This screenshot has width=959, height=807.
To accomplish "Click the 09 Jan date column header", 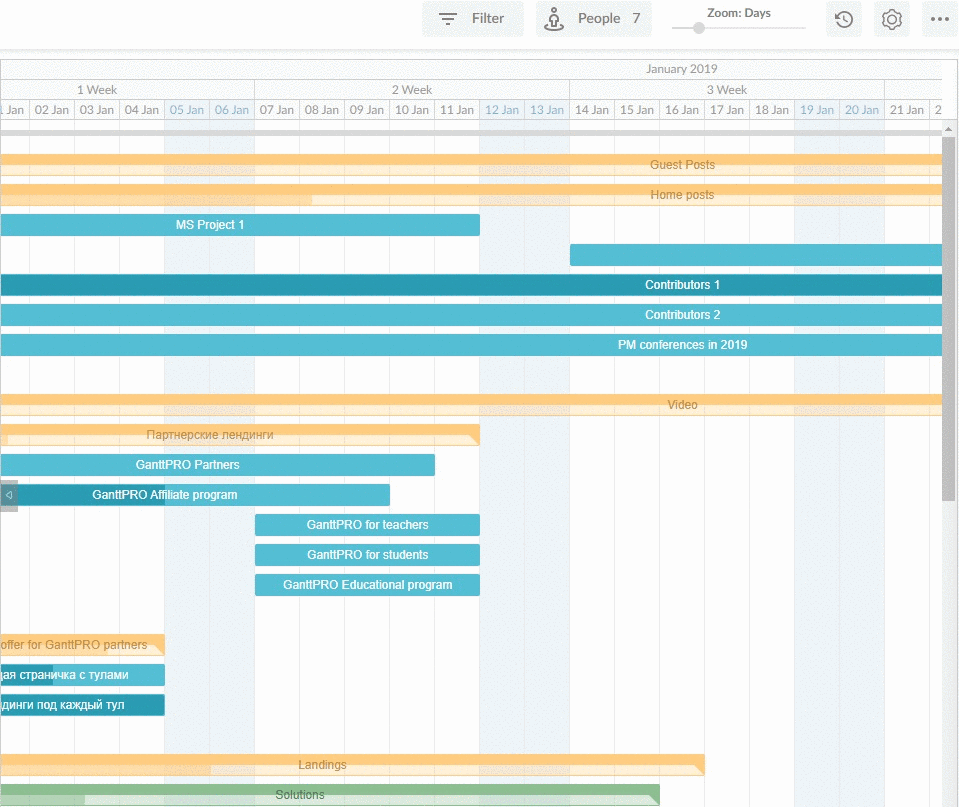I will pyautogui.click(x=367, y=110).
